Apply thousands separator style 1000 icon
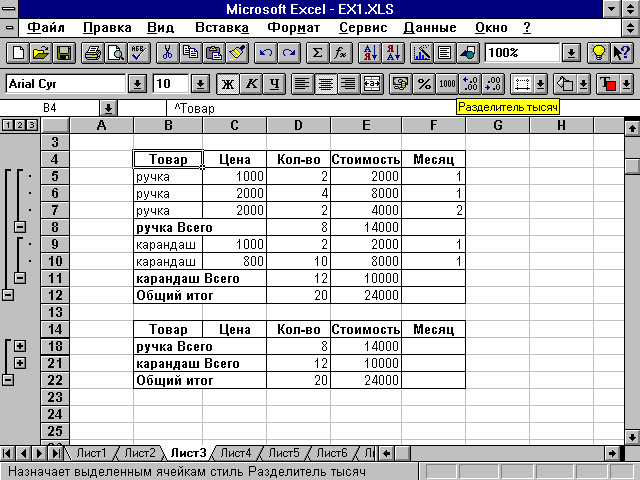Screen dimensions: 640x480 point(447,84)
